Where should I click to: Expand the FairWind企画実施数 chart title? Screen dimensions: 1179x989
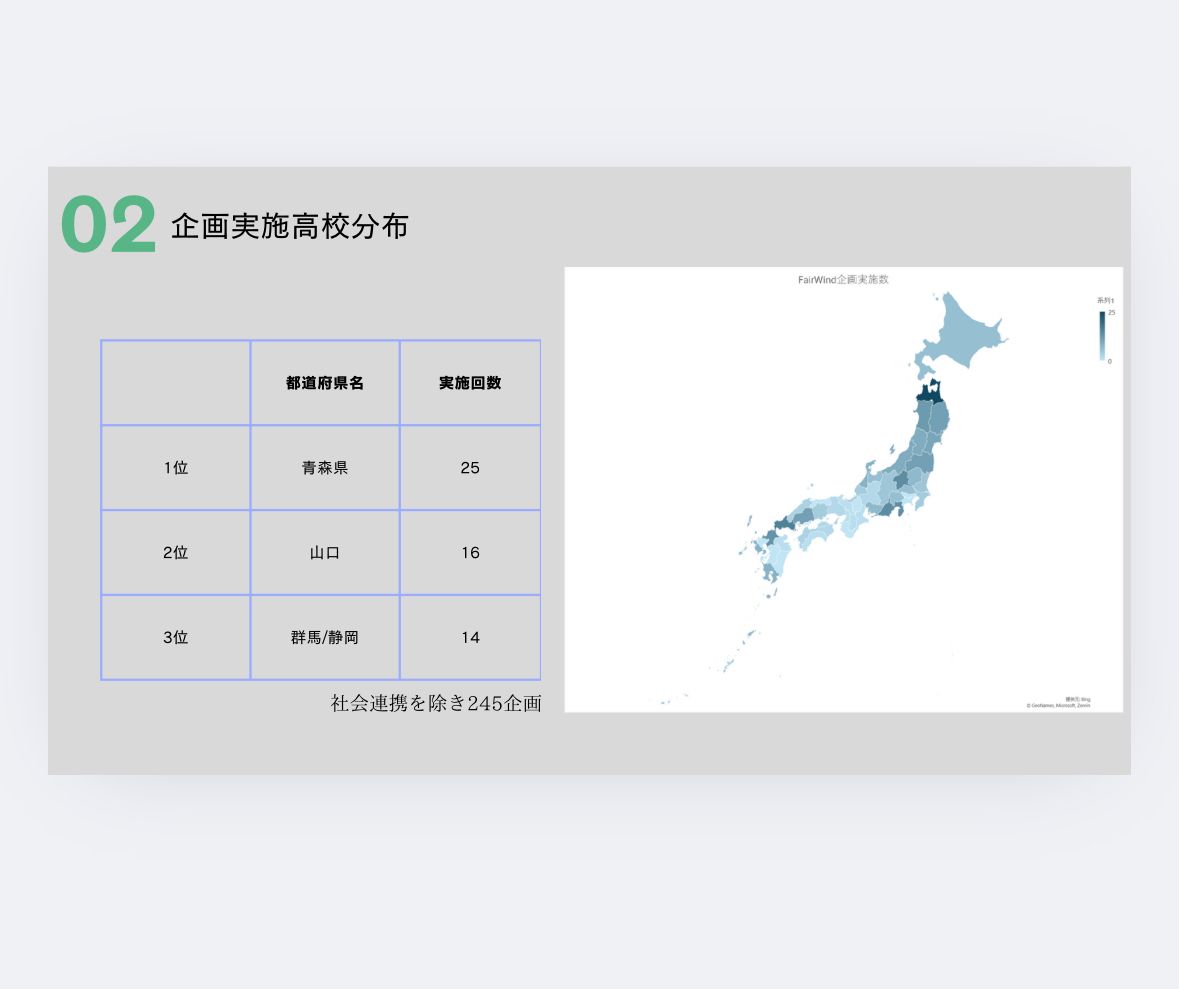(x=843, y=281)
